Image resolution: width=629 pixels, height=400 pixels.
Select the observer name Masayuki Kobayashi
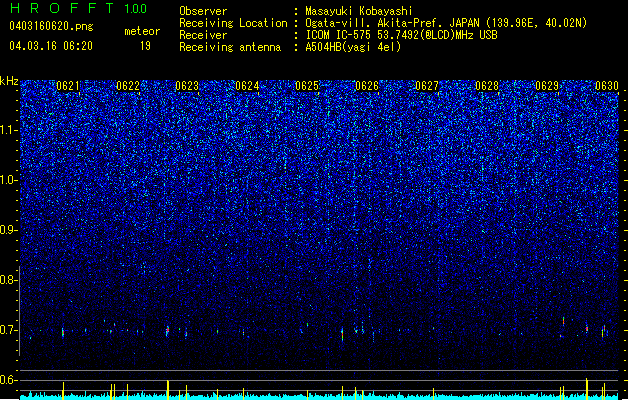(359, 11)
